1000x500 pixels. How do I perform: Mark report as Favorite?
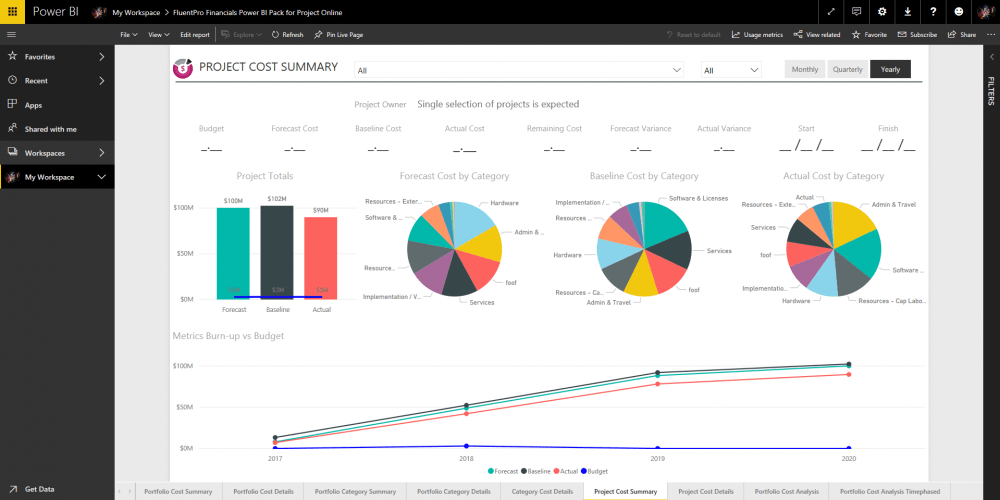point(869,34)
